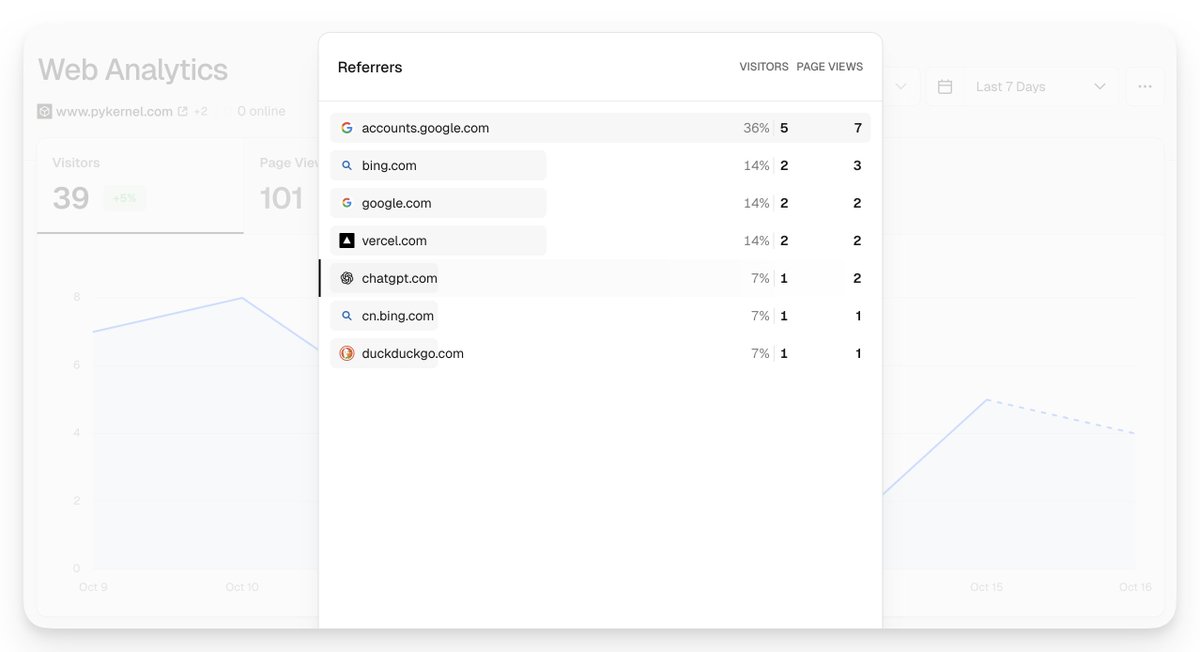Click the Oct 15 label on chart axis
Image resolution: width=1200 pixels, height=652 pixels.
986,587
